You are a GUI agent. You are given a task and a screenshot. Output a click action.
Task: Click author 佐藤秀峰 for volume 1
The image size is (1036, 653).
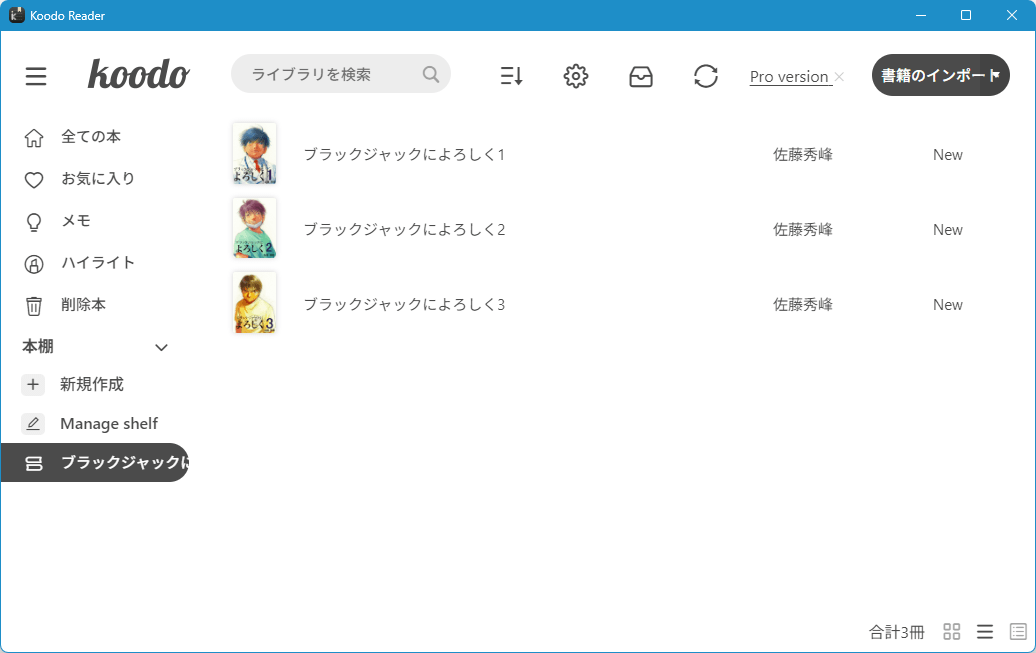803,155
